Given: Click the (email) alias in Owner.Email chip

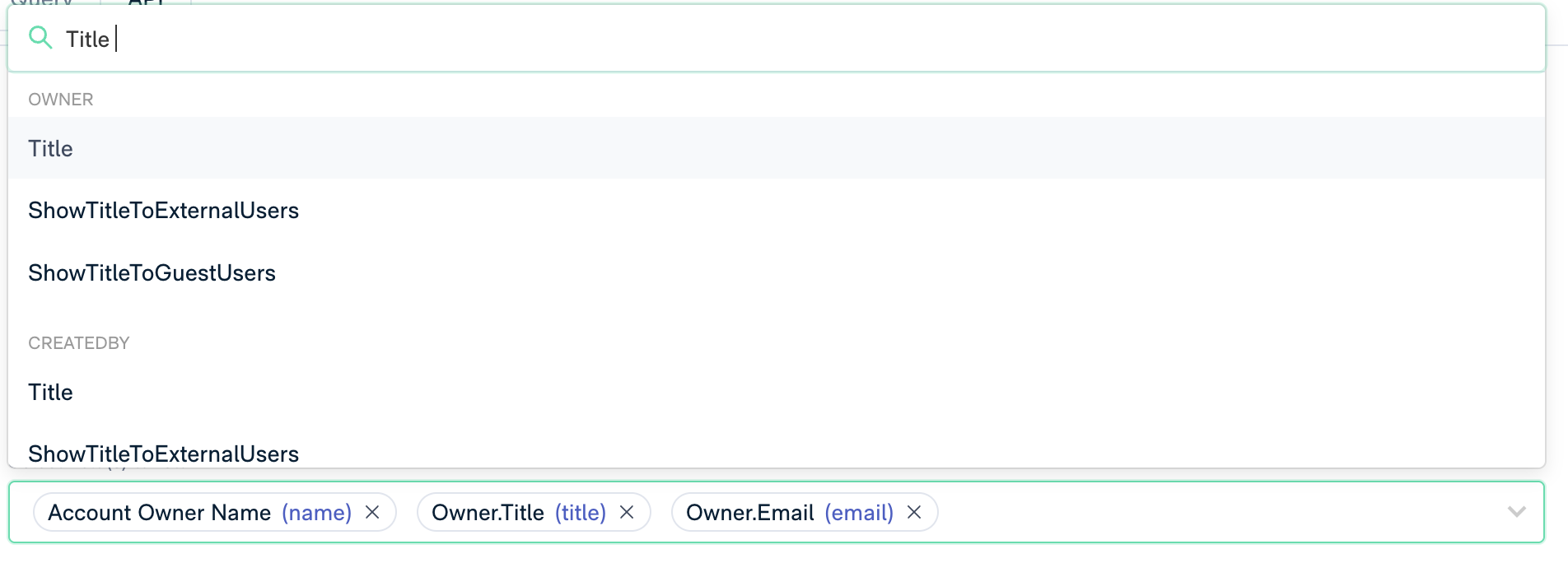Looking at the screenshot, I should coord(859,513).
